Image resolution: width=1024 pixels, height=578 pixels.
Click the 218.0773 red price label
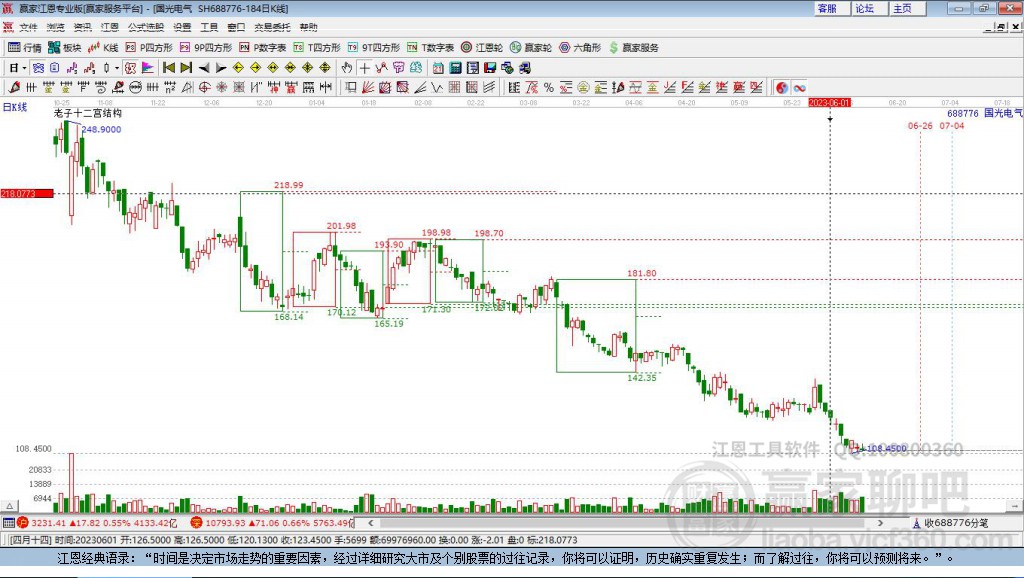pyautogui.click(x=27, y=193)
